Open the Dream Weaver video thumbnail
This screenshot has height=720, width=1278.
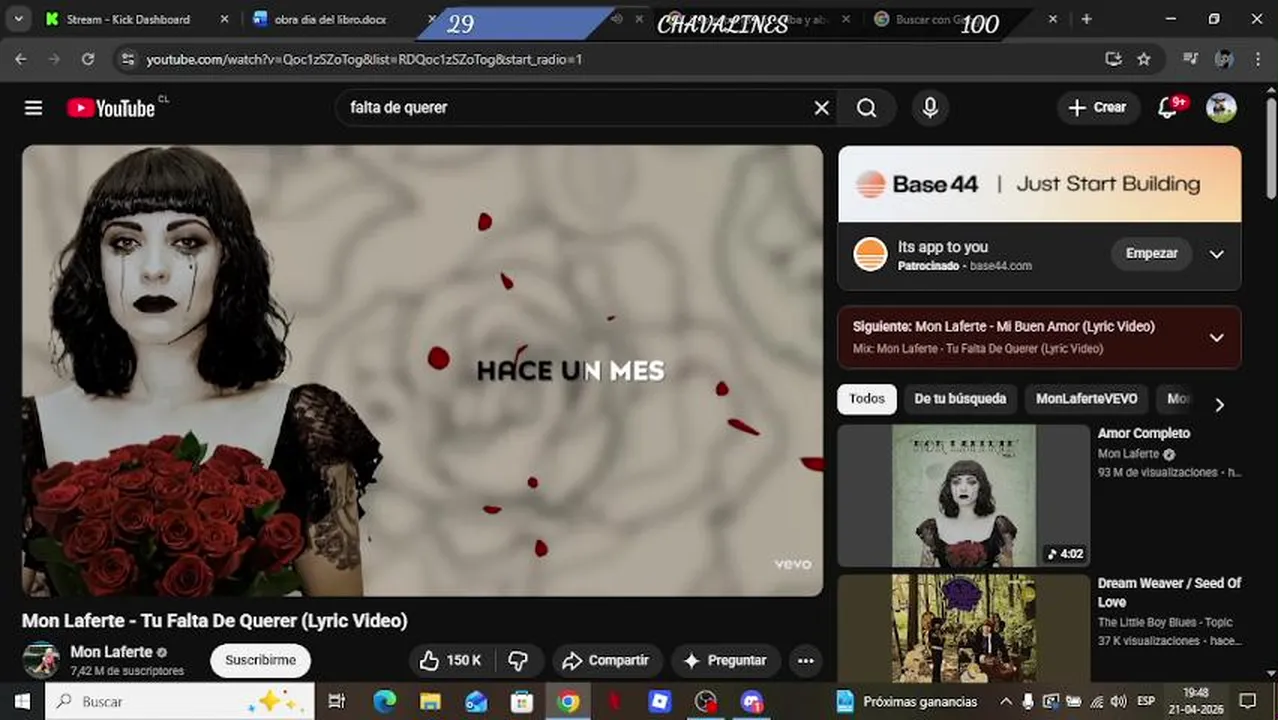coord(963,628)
